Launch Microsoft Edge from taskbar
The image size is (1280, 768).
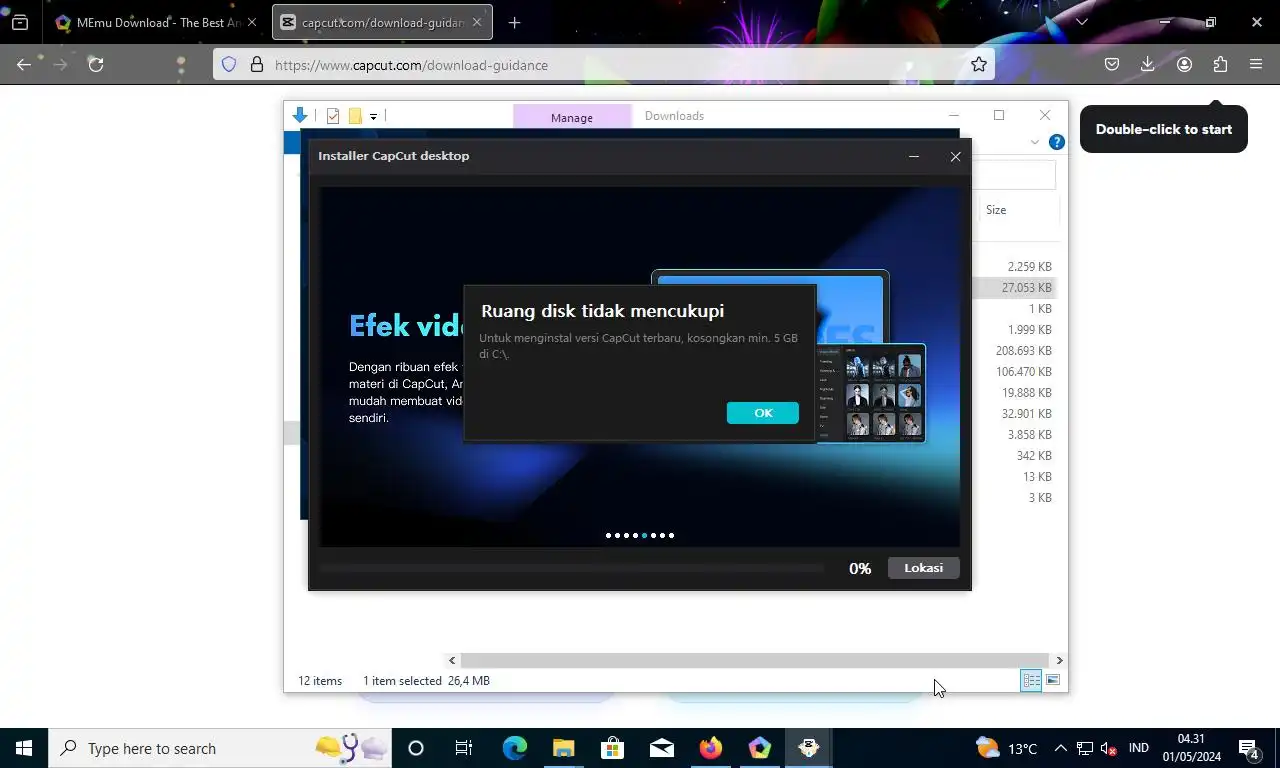[514, 748]
